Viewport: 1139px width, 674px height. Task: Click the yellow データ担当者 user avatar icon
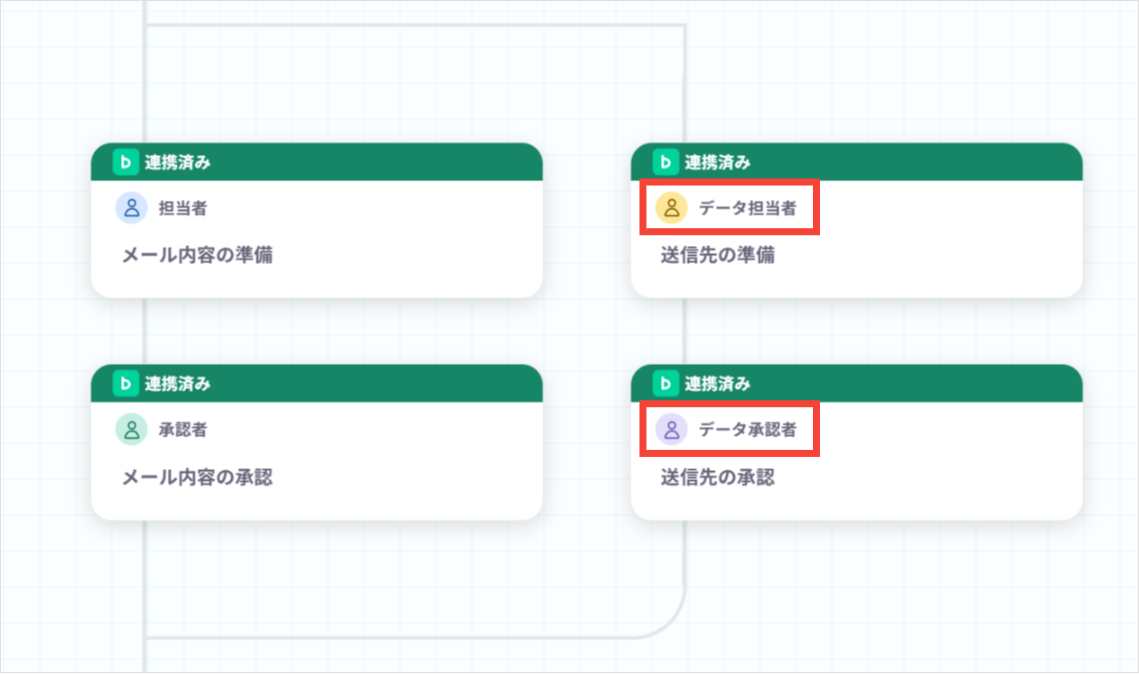[x=672, y=208]
